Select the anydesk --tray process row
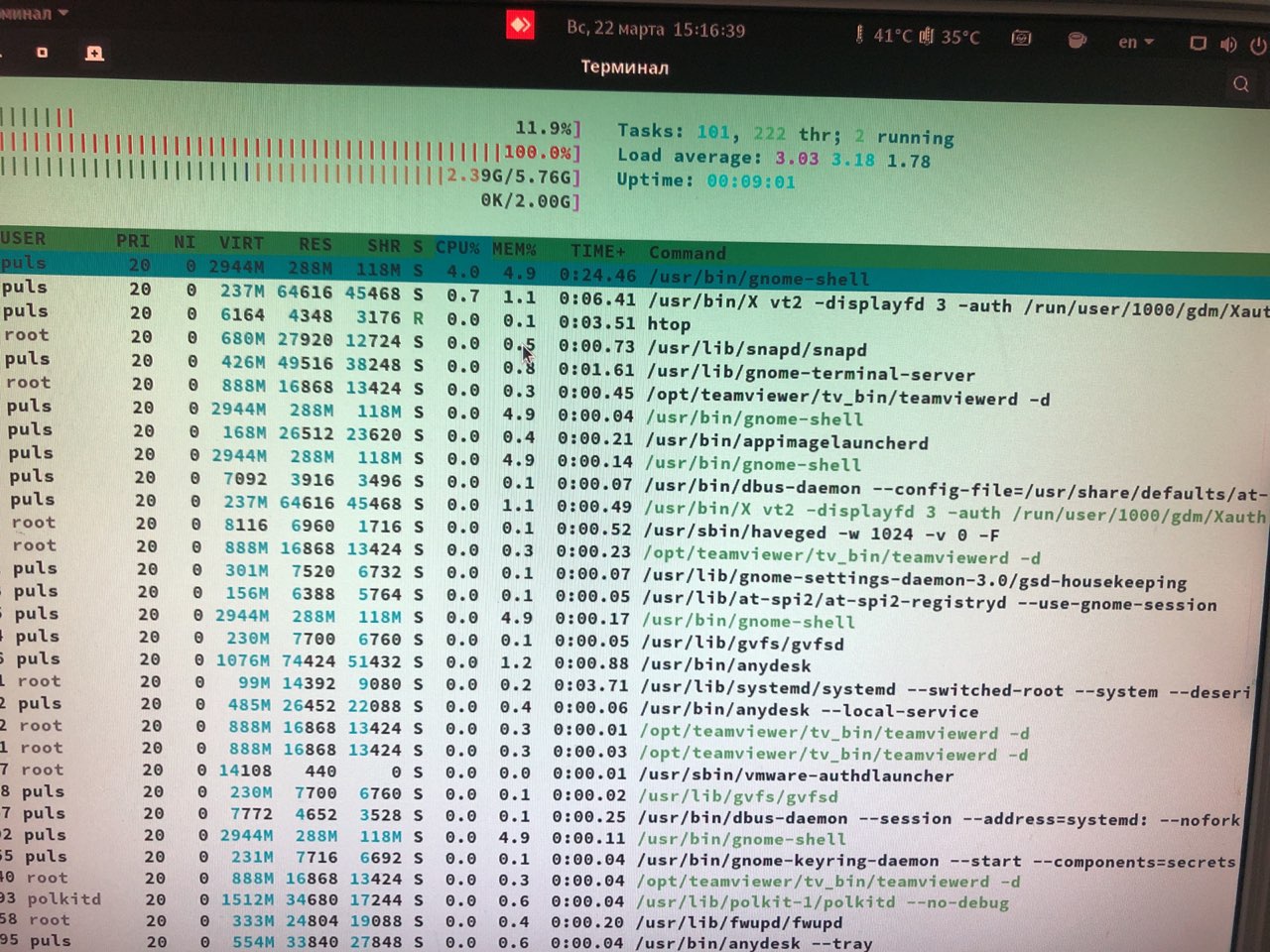 tap(635, 942)
